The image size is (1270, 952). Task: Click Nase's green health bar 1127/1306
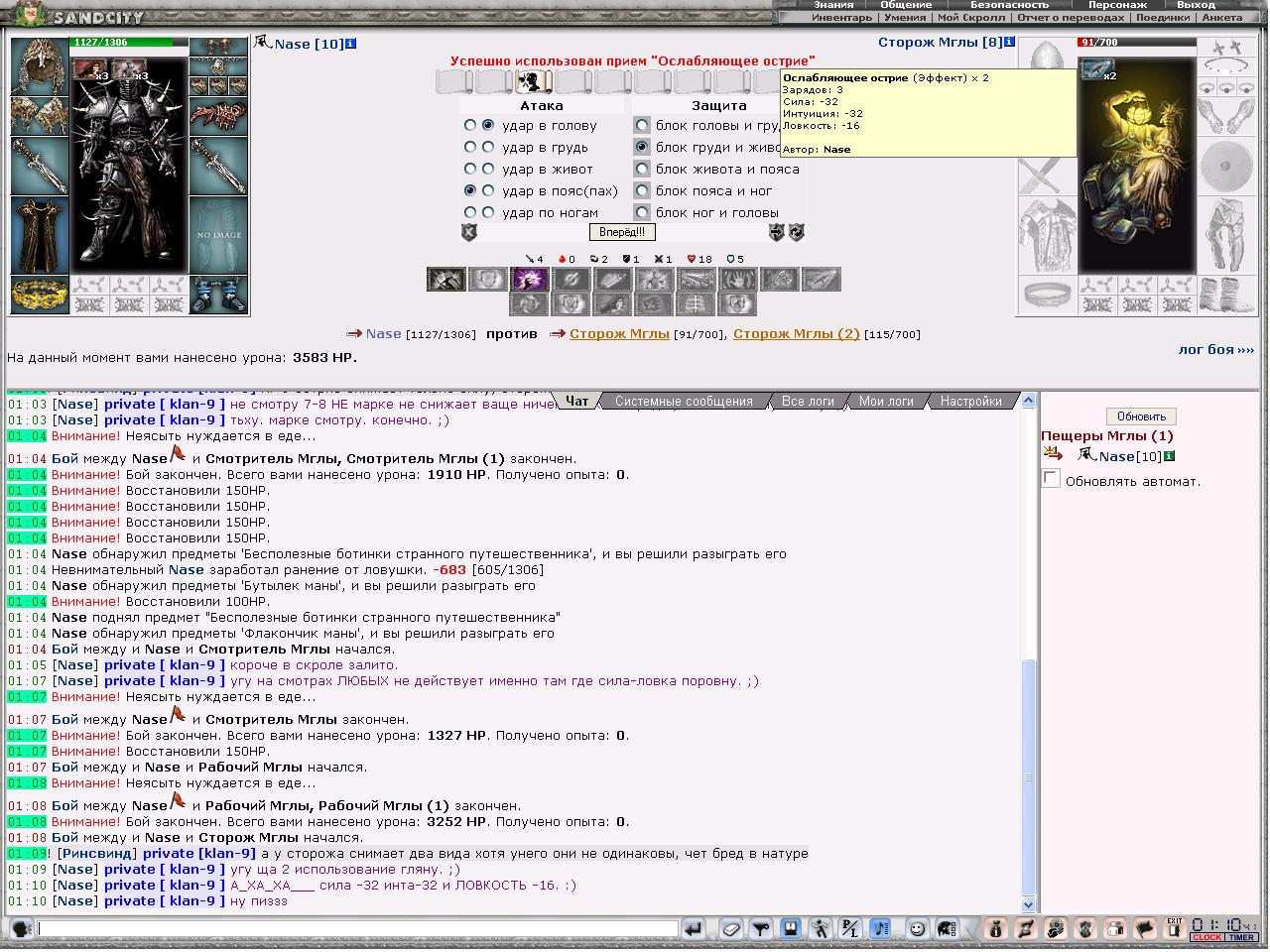pos(129,43)
